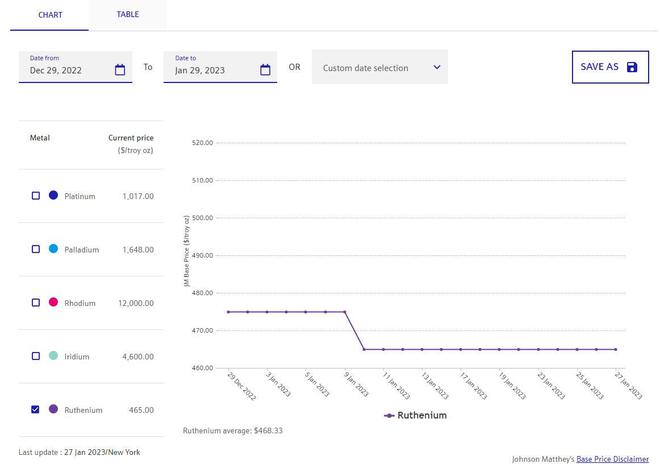This screenshot has width=660, height=472.
Task: Click the Ruthenium legend marker below chart
Action: [389, 415]
